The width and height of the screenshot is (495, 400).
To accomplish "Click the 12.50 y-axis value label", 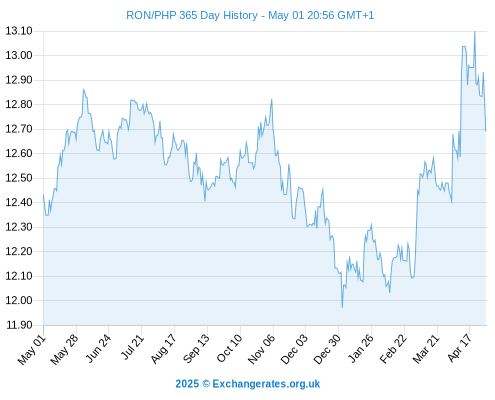I will 19,178.
